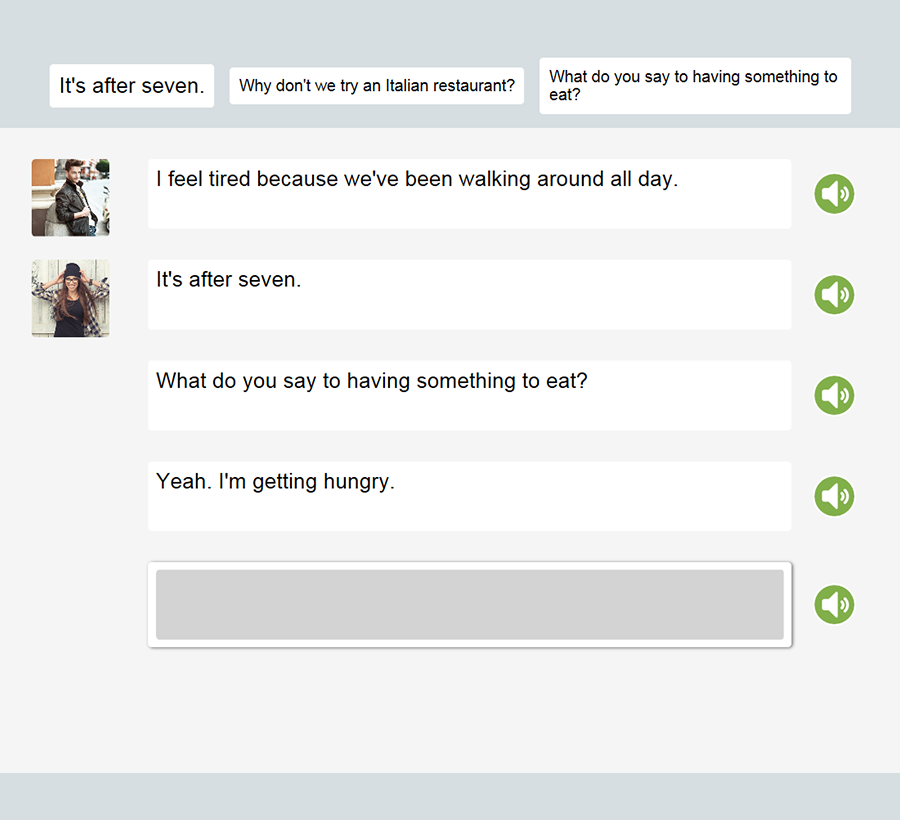Click the "What do you say" dialogue box

coord(470,396)
